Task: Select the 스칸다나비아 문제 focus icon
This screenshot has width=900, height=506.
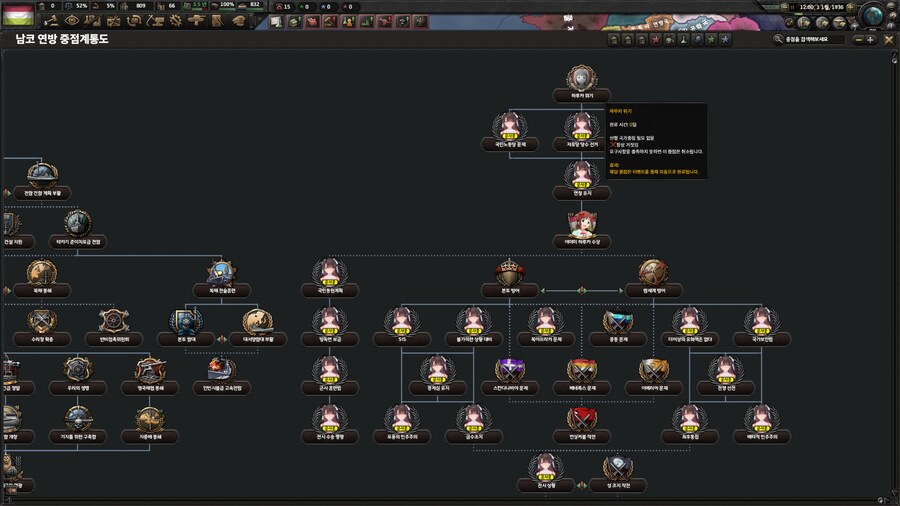Action: coord(512,371)
